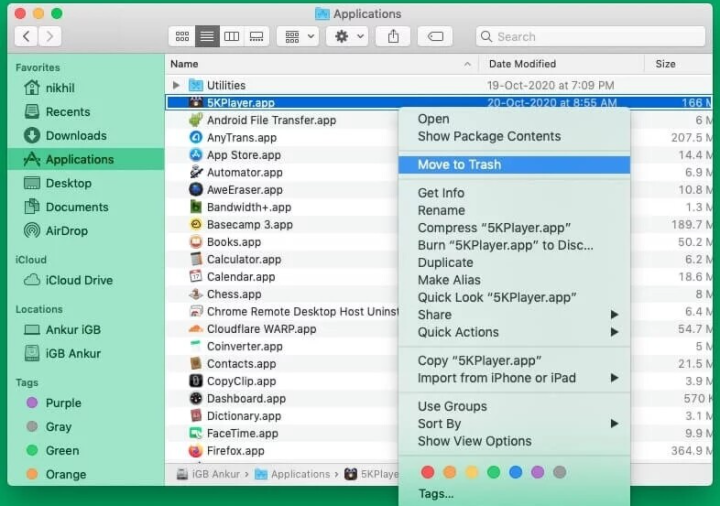Choose Make Alias from context menu

click(514, 280)
